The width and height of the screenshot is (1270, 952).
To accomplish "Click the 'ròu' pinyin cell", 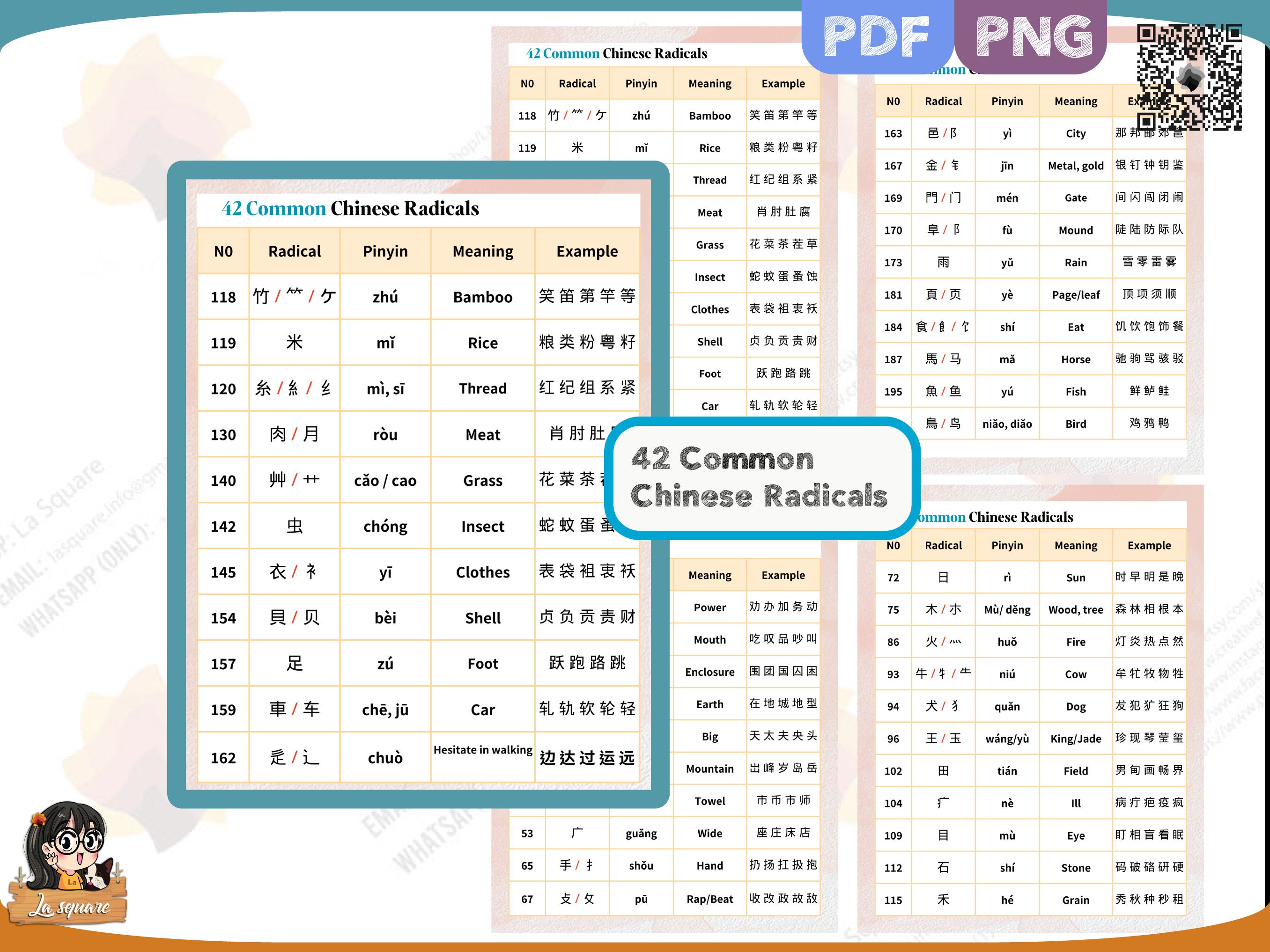I will coord(385,434).
